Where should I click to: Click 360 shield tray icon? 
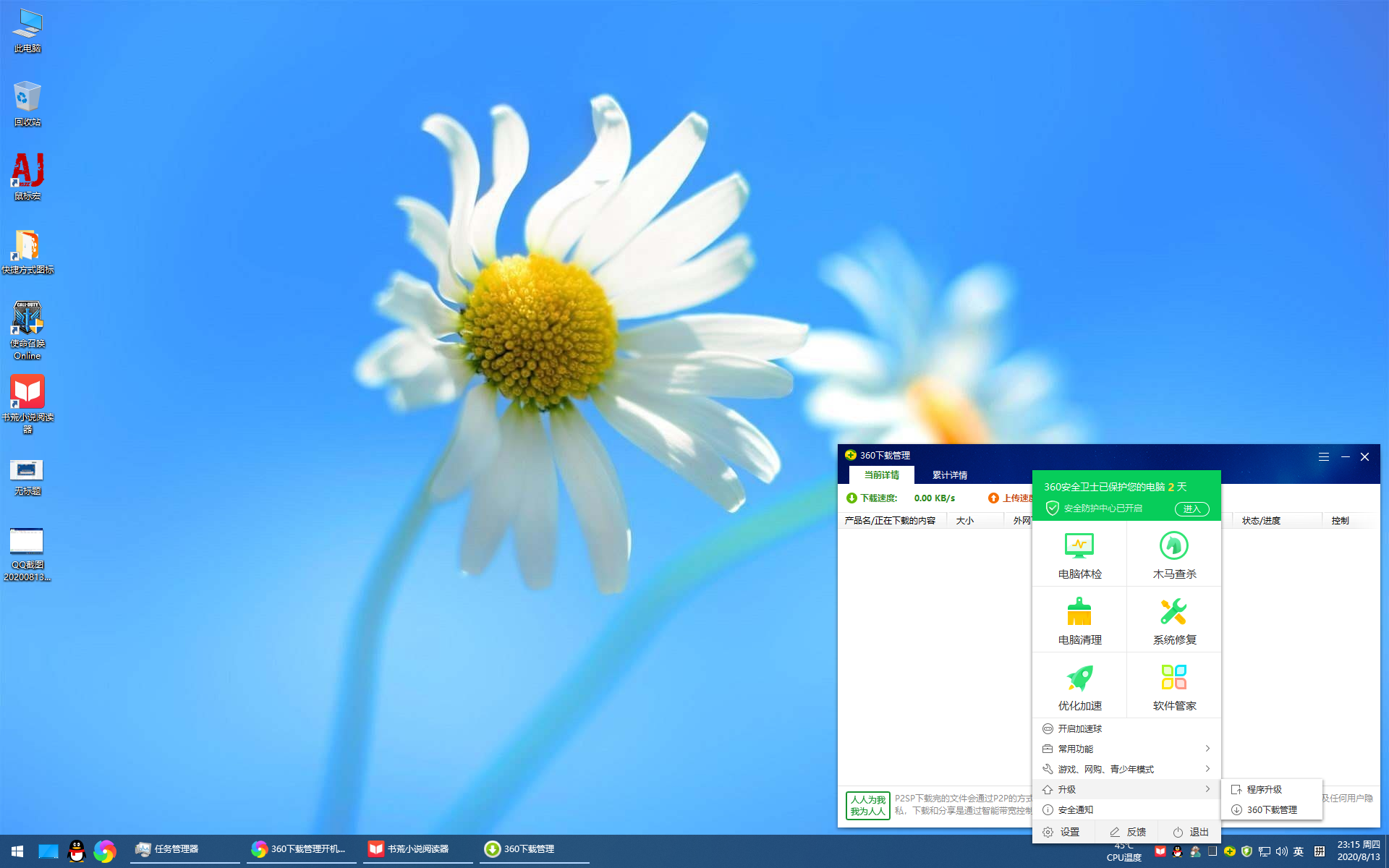[1246, 851]
